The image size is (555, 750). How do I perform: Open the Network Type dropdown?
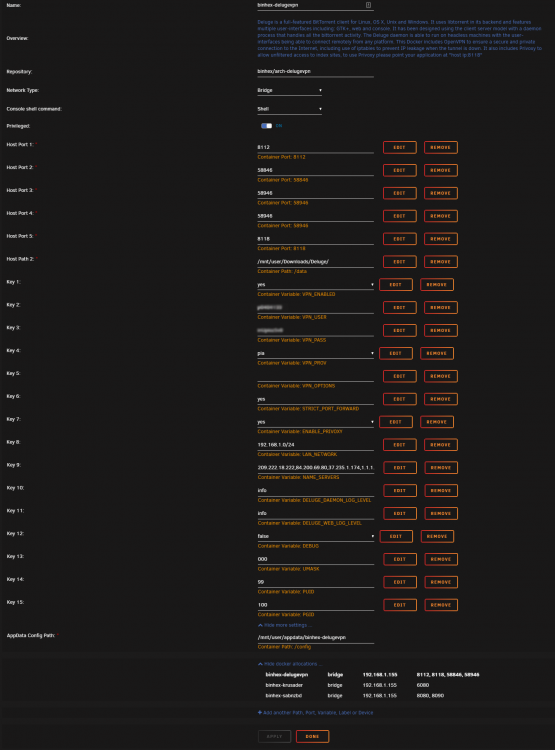tap(289, 90)
